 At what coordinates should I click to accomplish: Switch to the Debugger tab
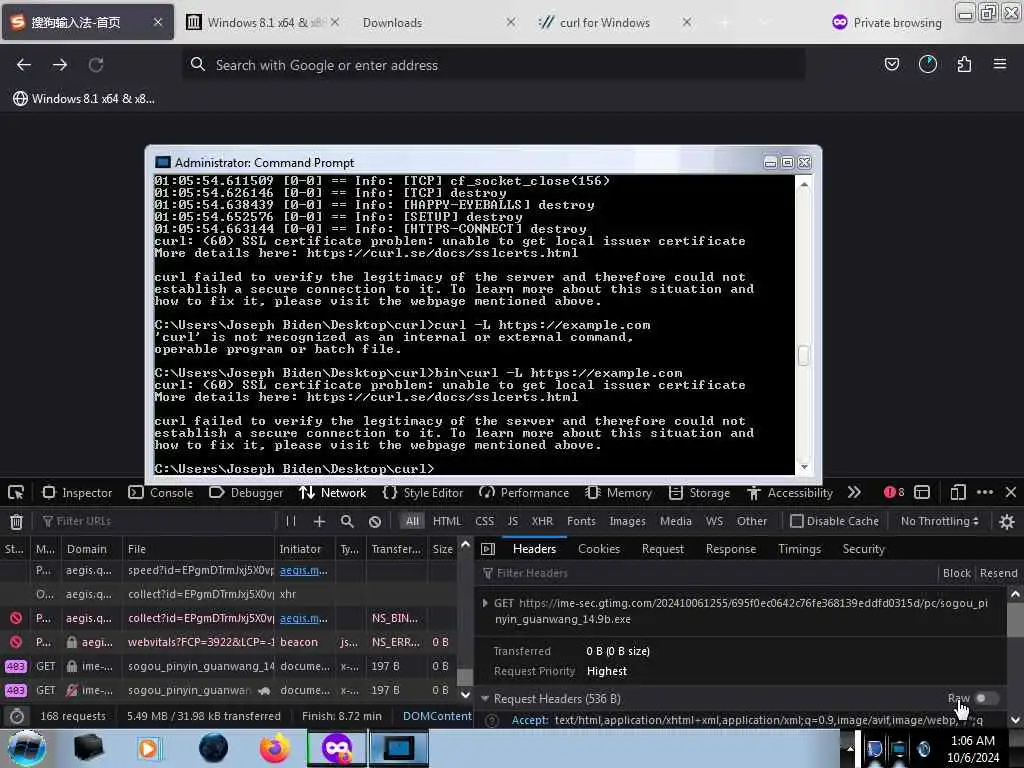pos(246,492)
